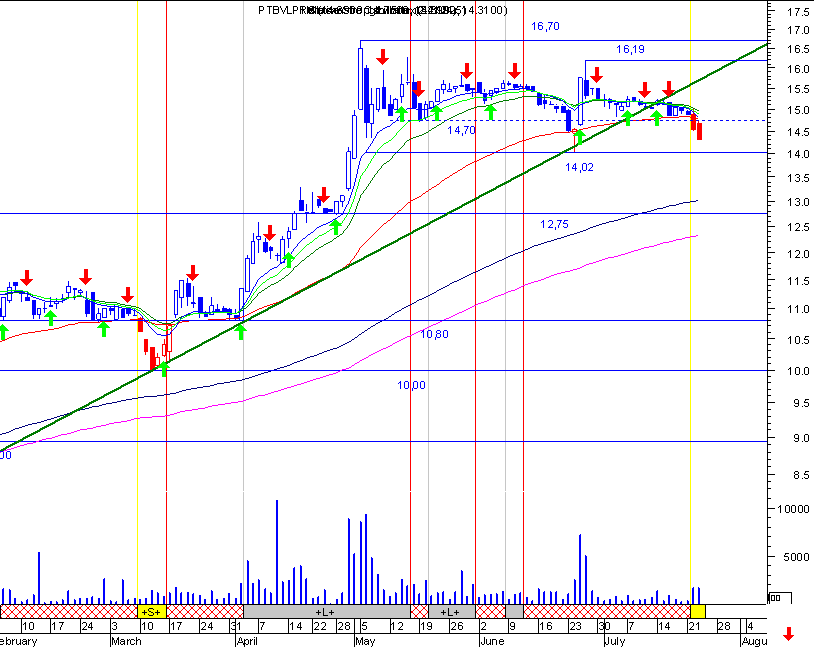
Task: Click the 12,75 level label
Action: 554,224
